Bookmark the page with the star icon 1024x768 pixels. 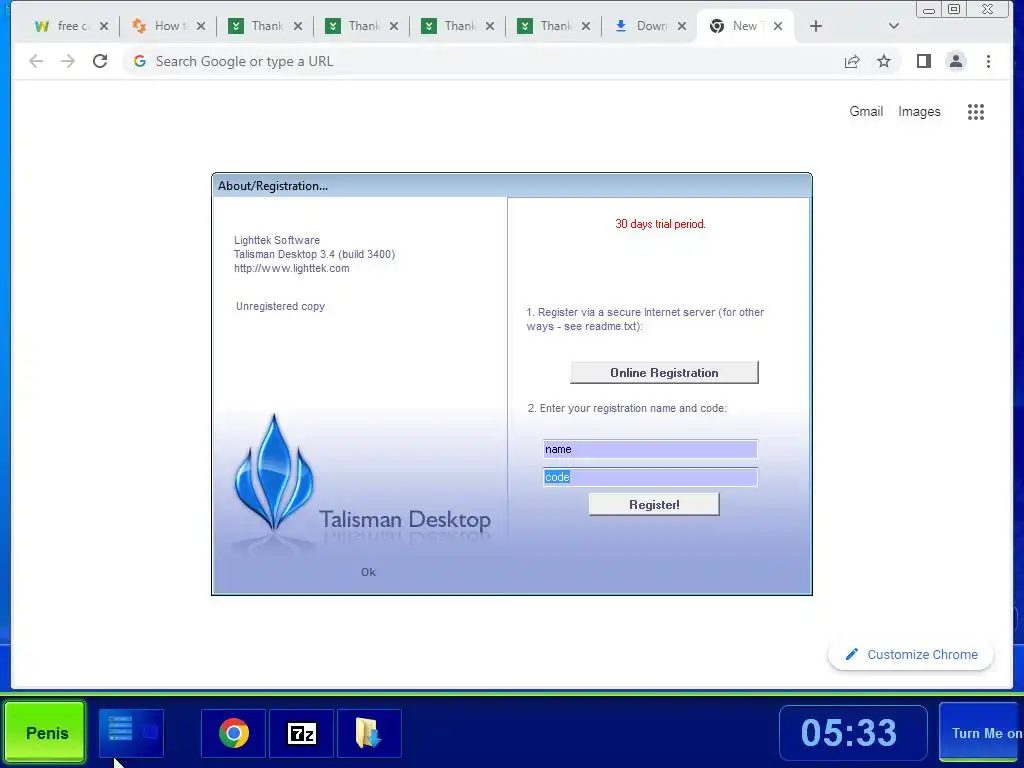884,61
